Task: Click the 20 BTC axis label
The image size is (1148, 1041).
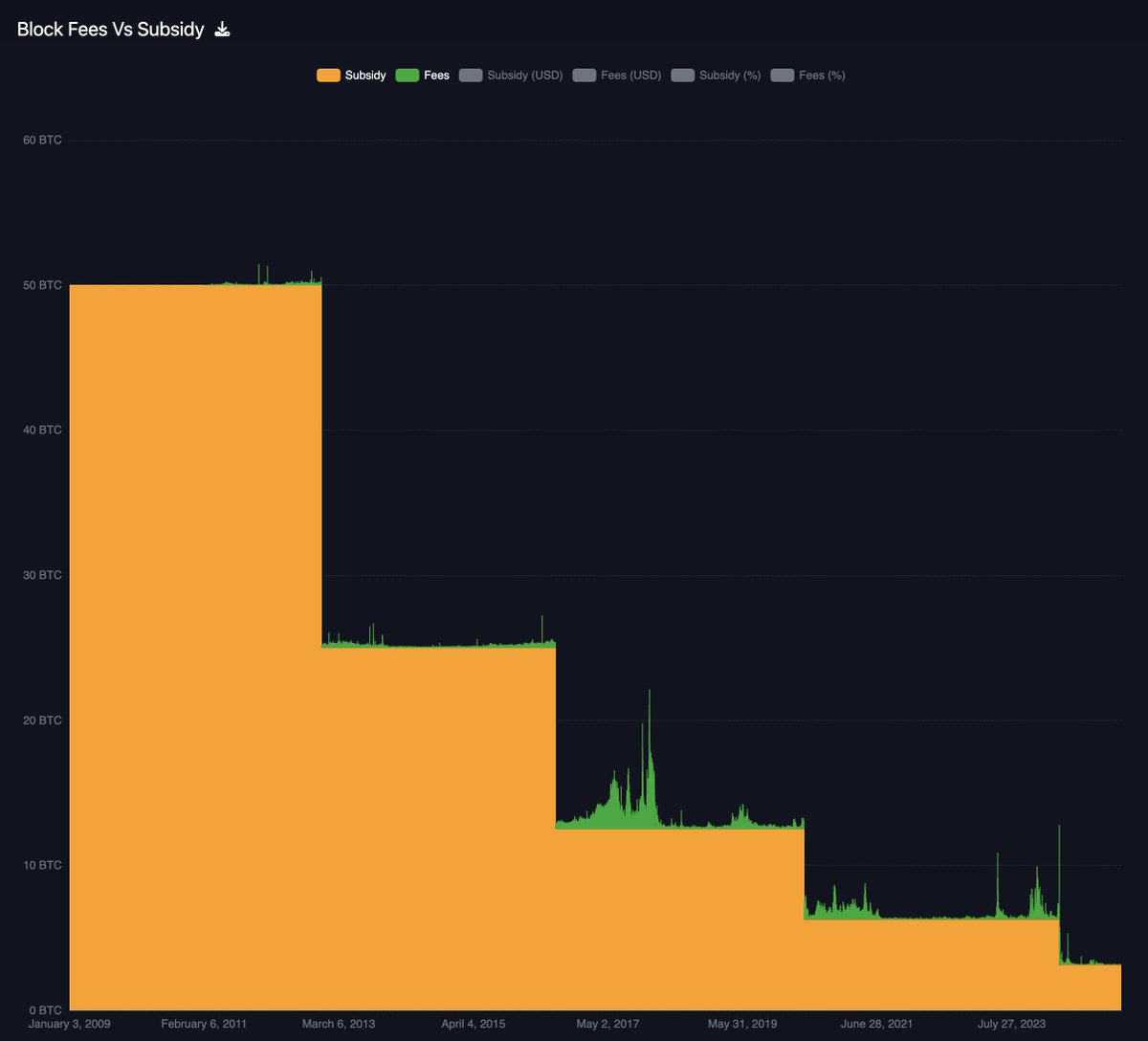Action: point(42,720)
